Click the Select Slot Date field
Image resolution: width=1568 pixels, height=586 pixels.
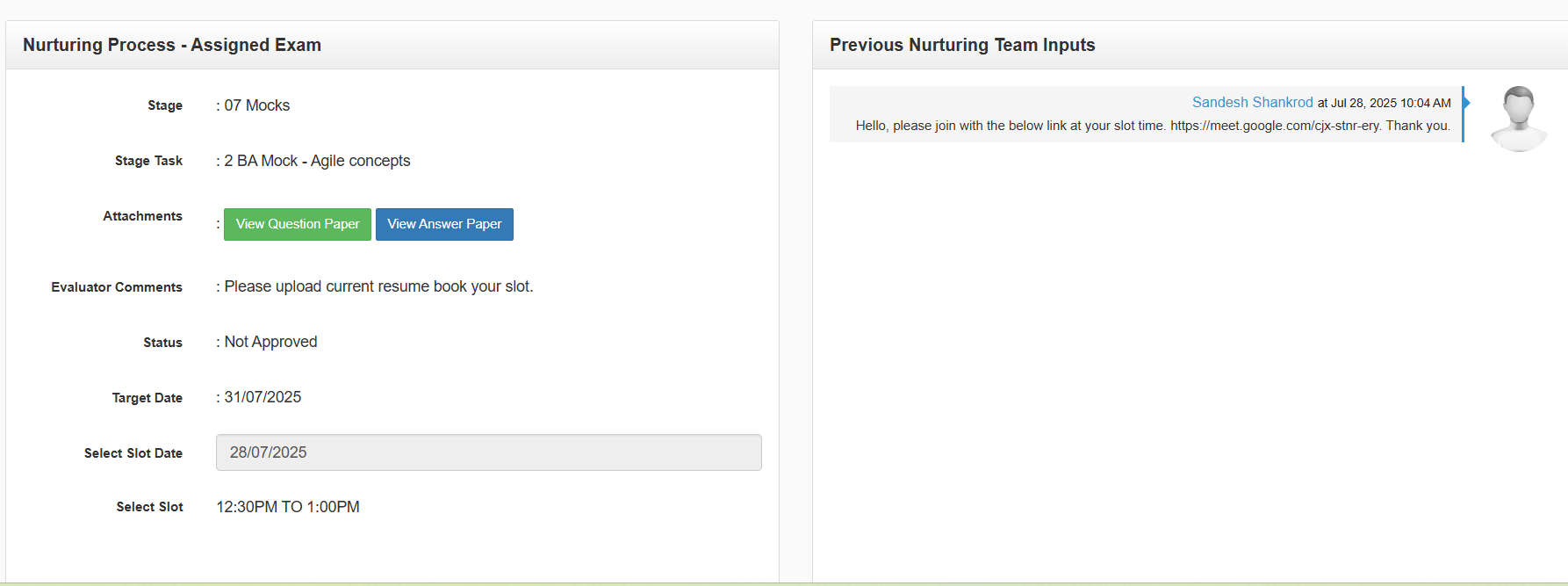(488, 452)
